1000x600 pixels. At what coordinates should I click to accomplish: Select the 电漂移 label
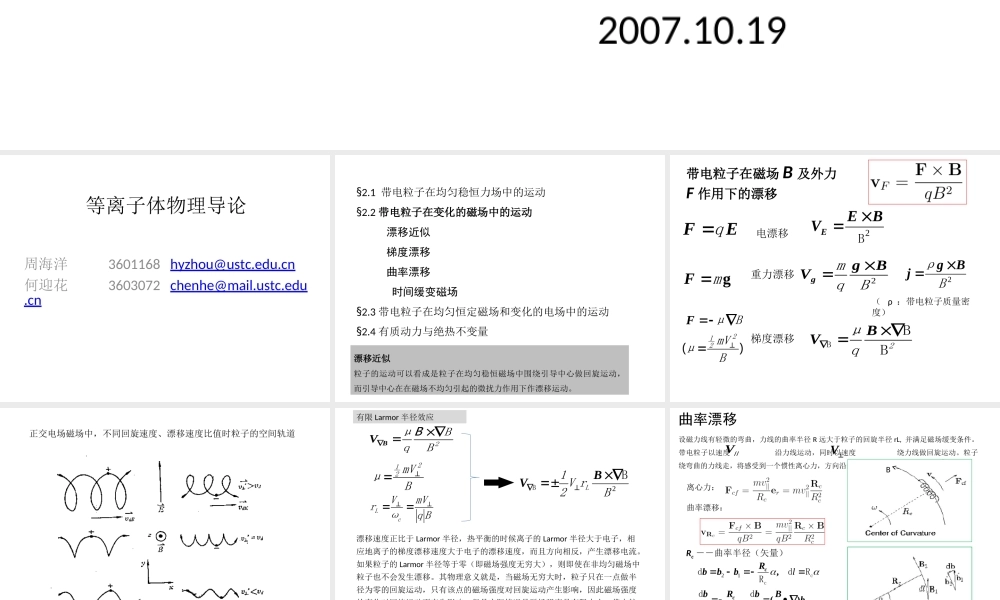click(772, 233)
